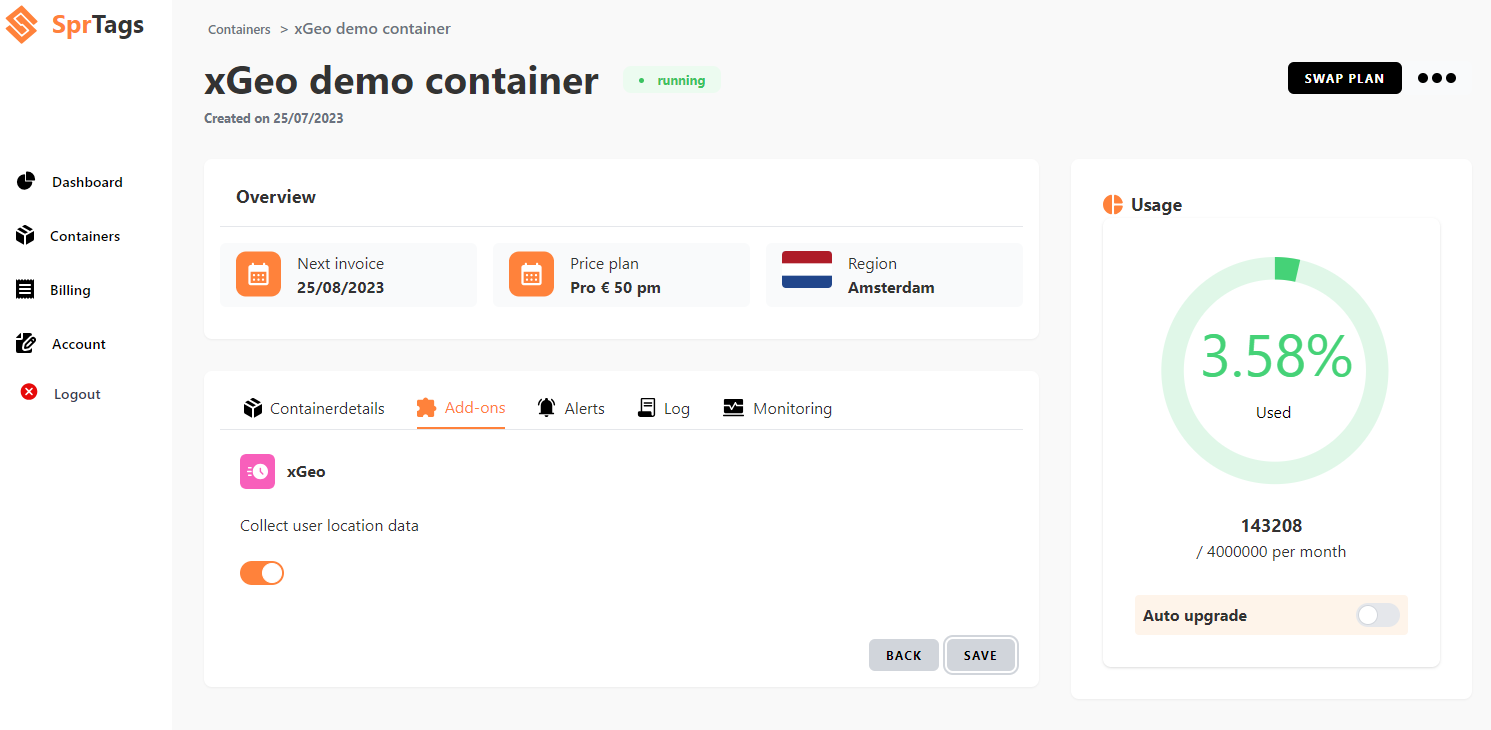This screenshot has width=1491, height=730.
Task: Click the running status badge
Action: (672, 80)
